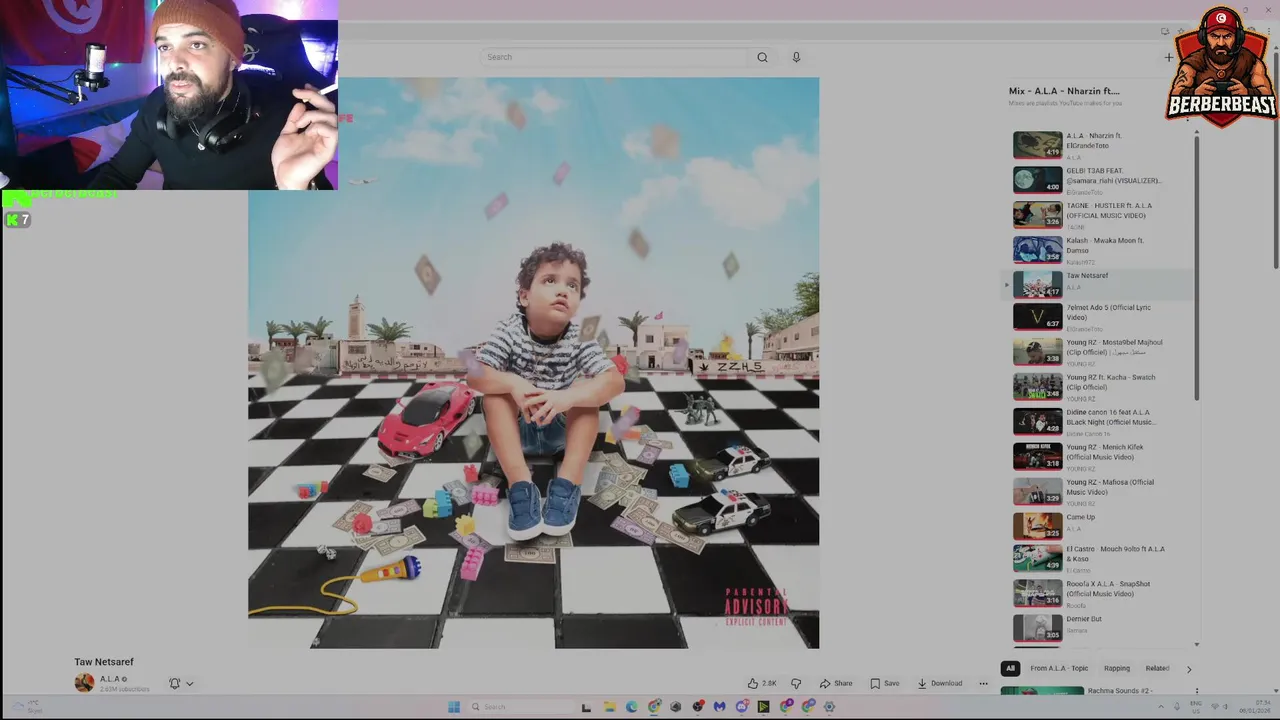Download the Taw Netsaref video
The width and height of the screenshot is (1280, 720).
(x=940, y=683)
